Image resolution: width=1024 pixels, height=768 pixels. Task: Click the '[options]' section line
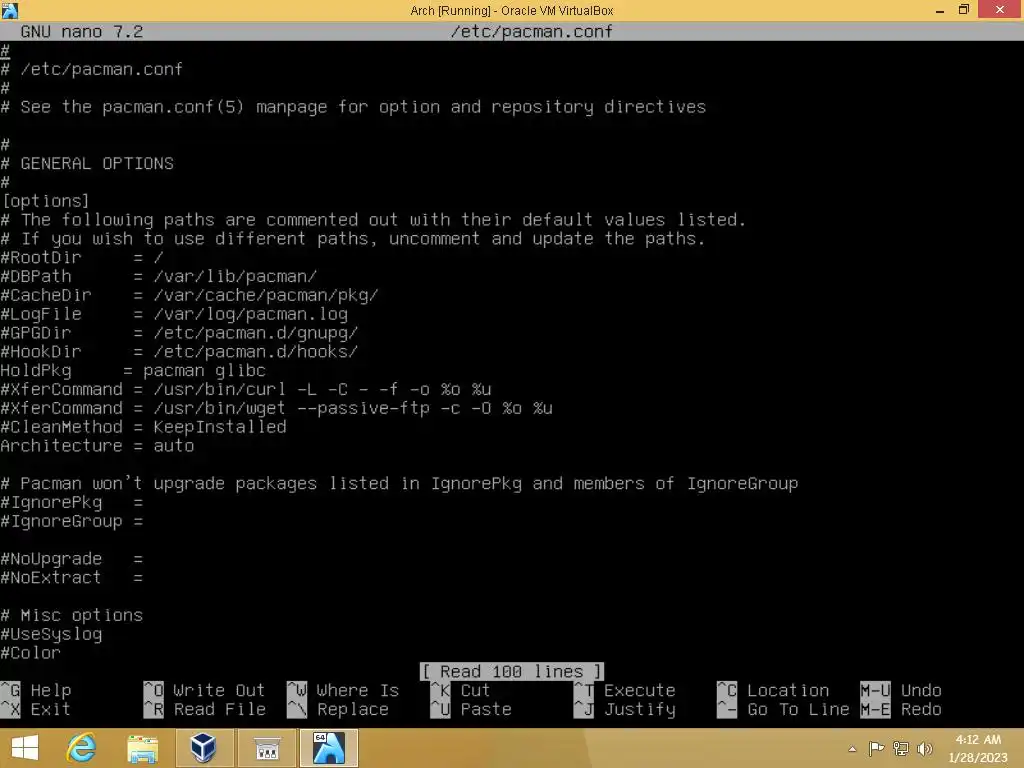pos(45,200)
